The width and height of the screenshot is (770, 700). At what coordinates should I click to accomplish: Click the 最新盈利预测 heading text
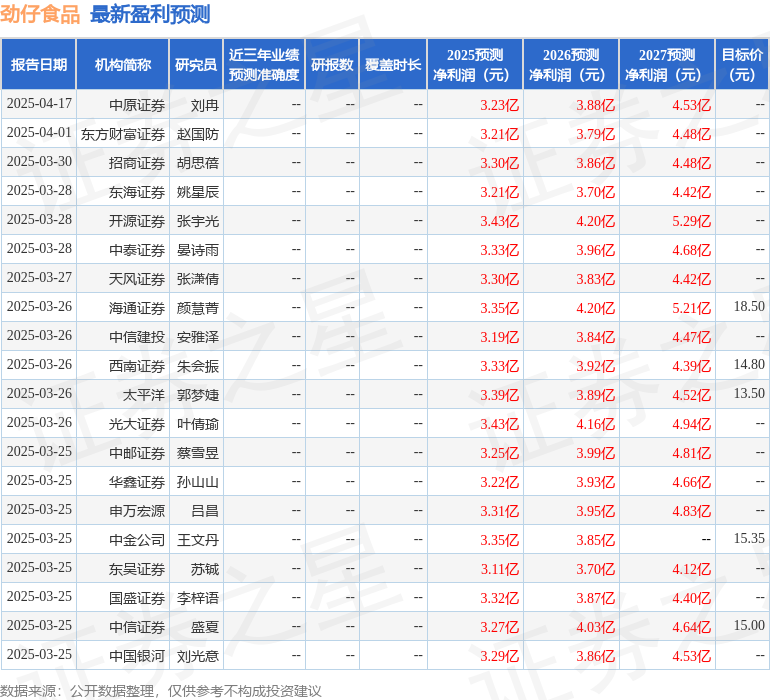pos(150,14)
